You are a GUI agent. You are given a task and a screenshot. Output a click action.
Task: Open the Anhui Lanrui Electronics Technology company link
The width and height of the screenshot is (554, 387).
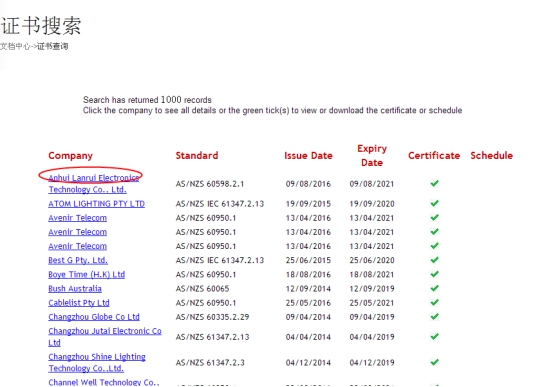pyautogui.click(x=94, y=183)
